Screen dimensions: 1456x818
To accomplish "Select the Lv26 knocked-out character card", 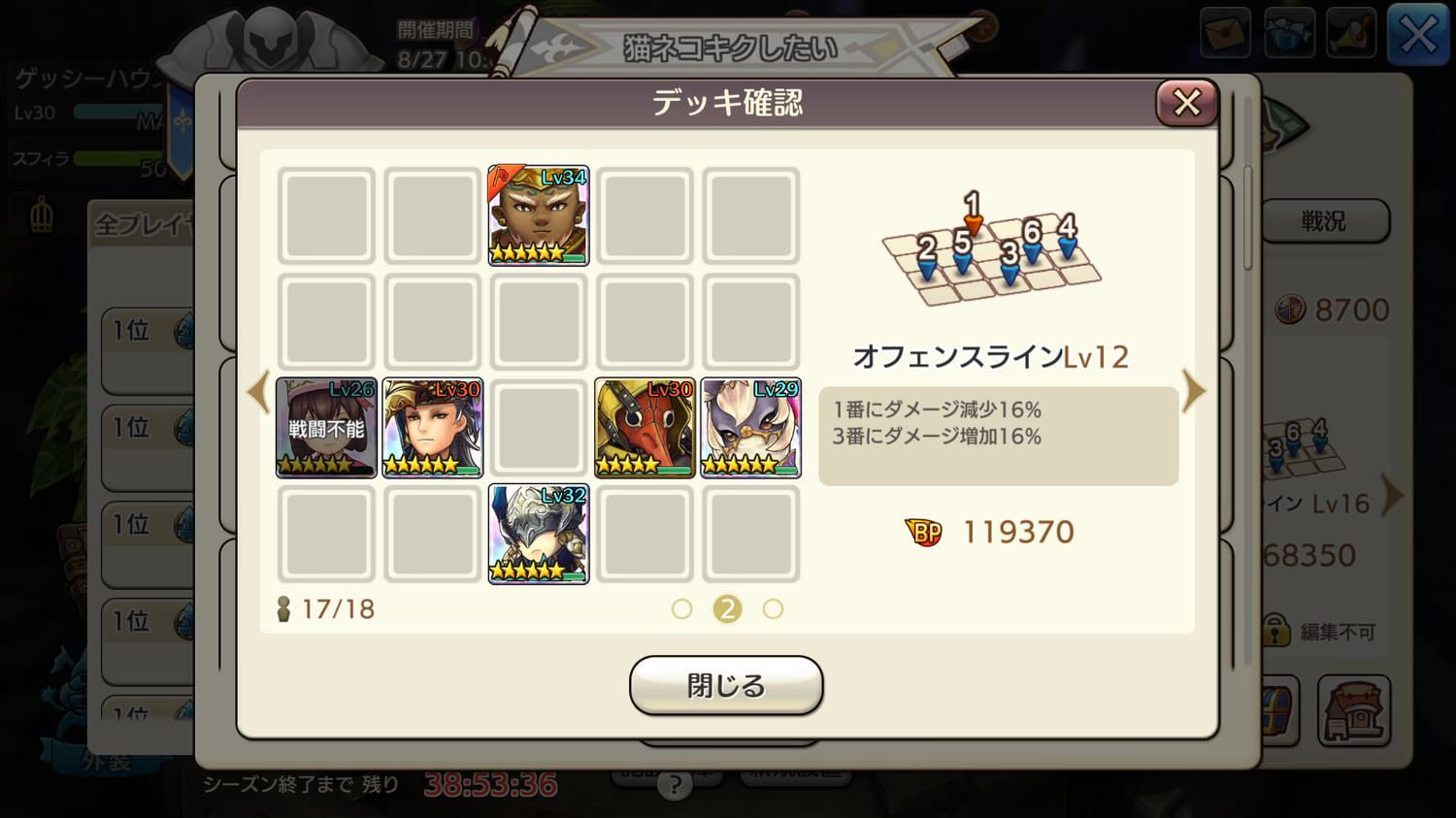I will click(326, 428).
